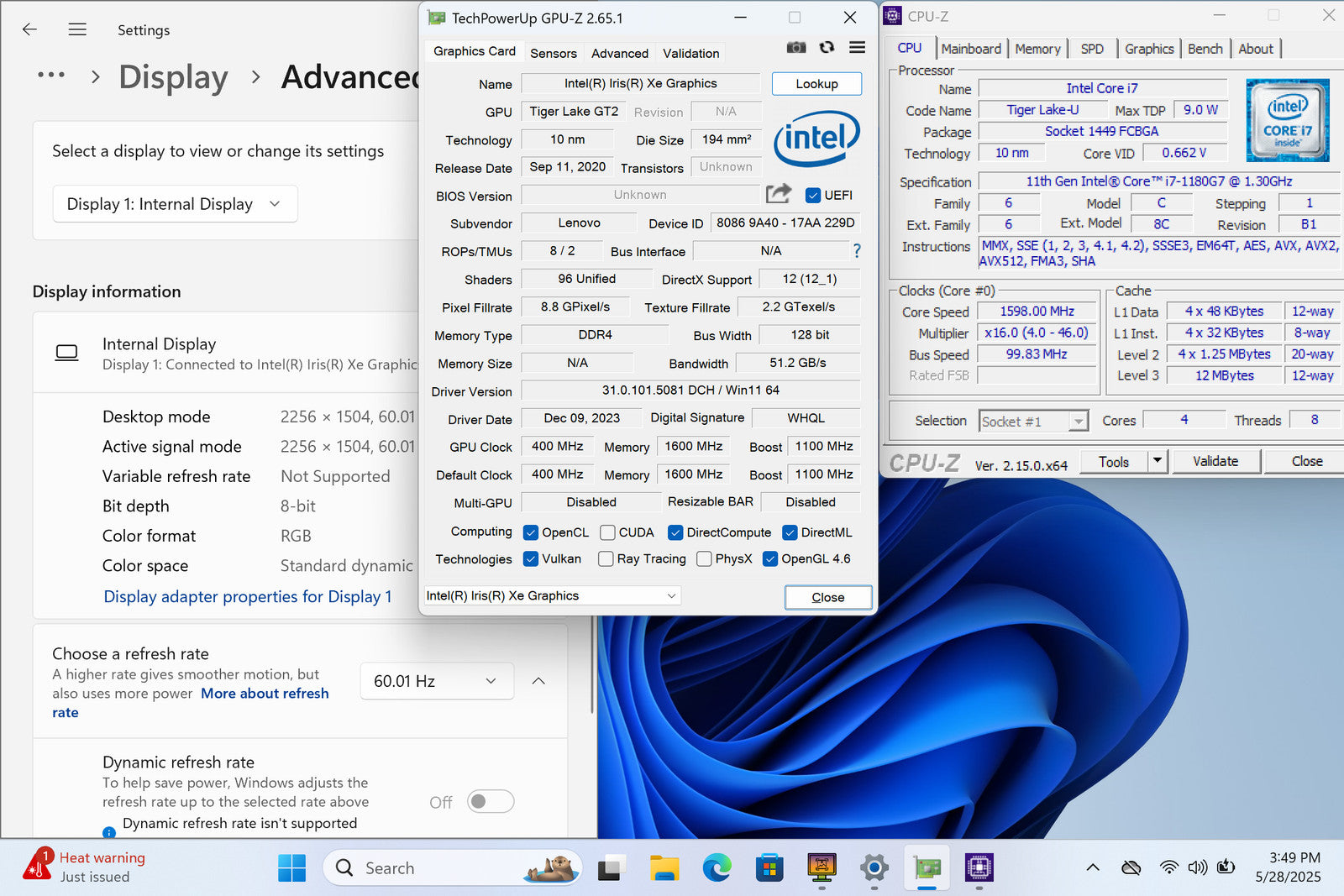
Task: Open the Settings navigation hamburger menu
Action: 77,29
